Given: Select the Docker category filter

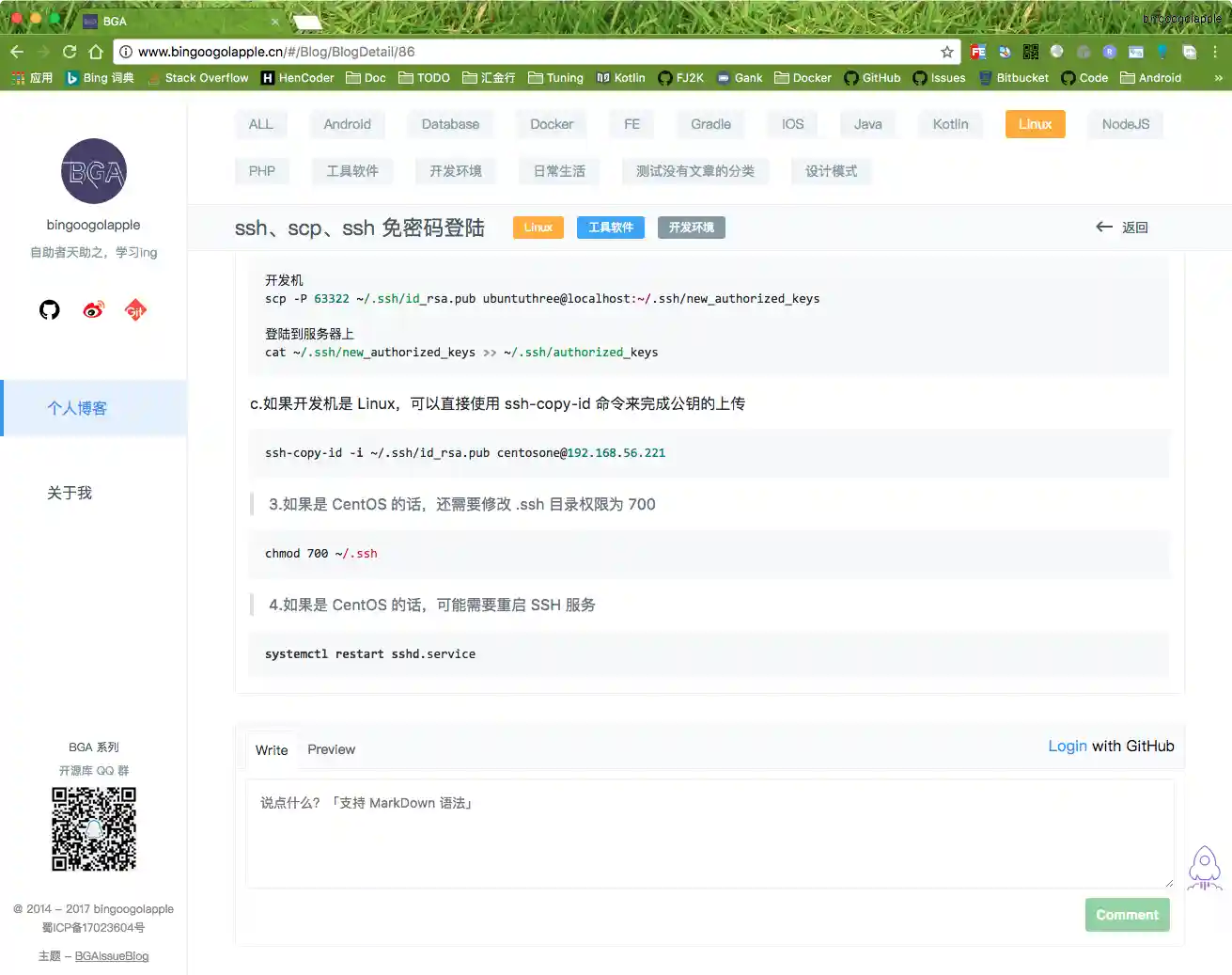Looking at the screenshot, I should pyautogui.click(x=551, y=123).
